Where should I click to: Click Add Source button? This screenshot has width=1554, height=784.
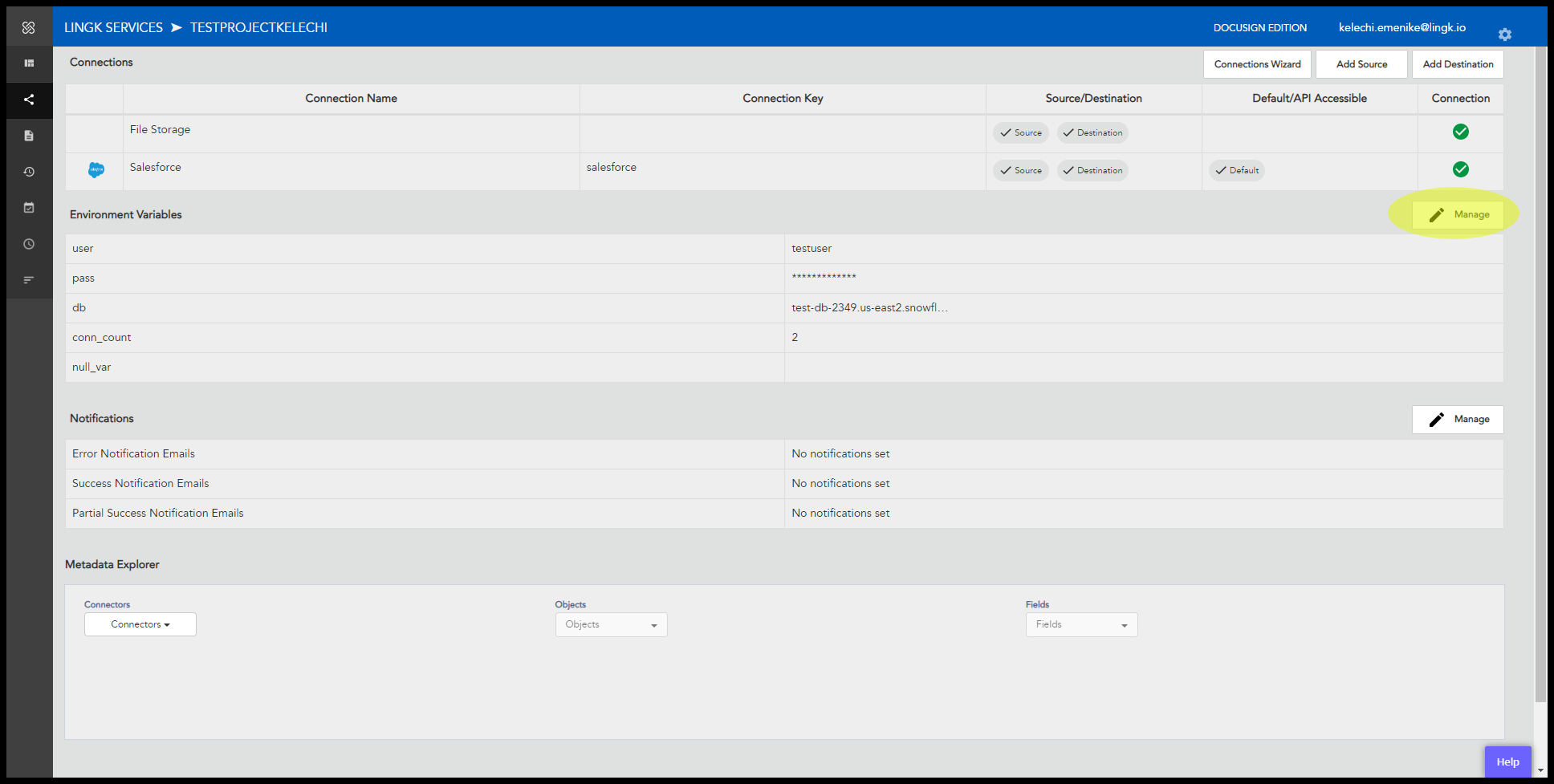click(1361, 64)
